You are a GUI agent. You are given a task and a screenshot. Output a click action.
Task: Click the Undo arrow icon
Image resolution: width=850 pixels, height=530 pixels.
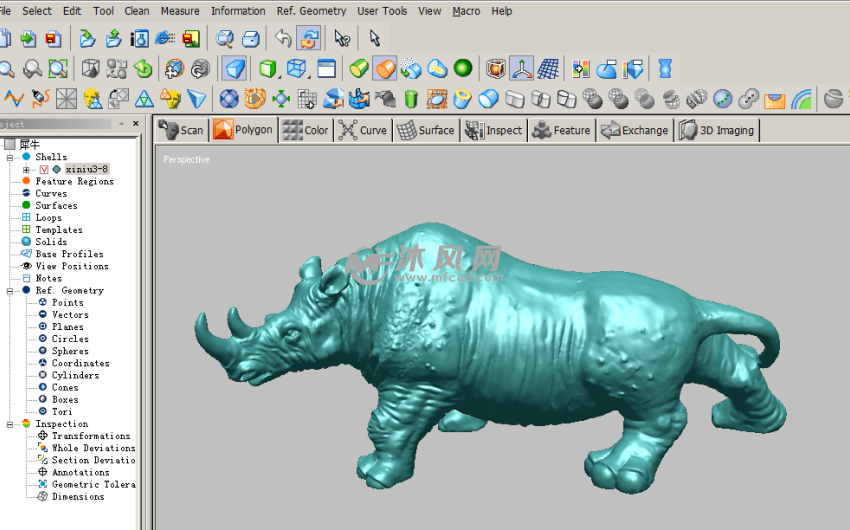coord(283,39)
